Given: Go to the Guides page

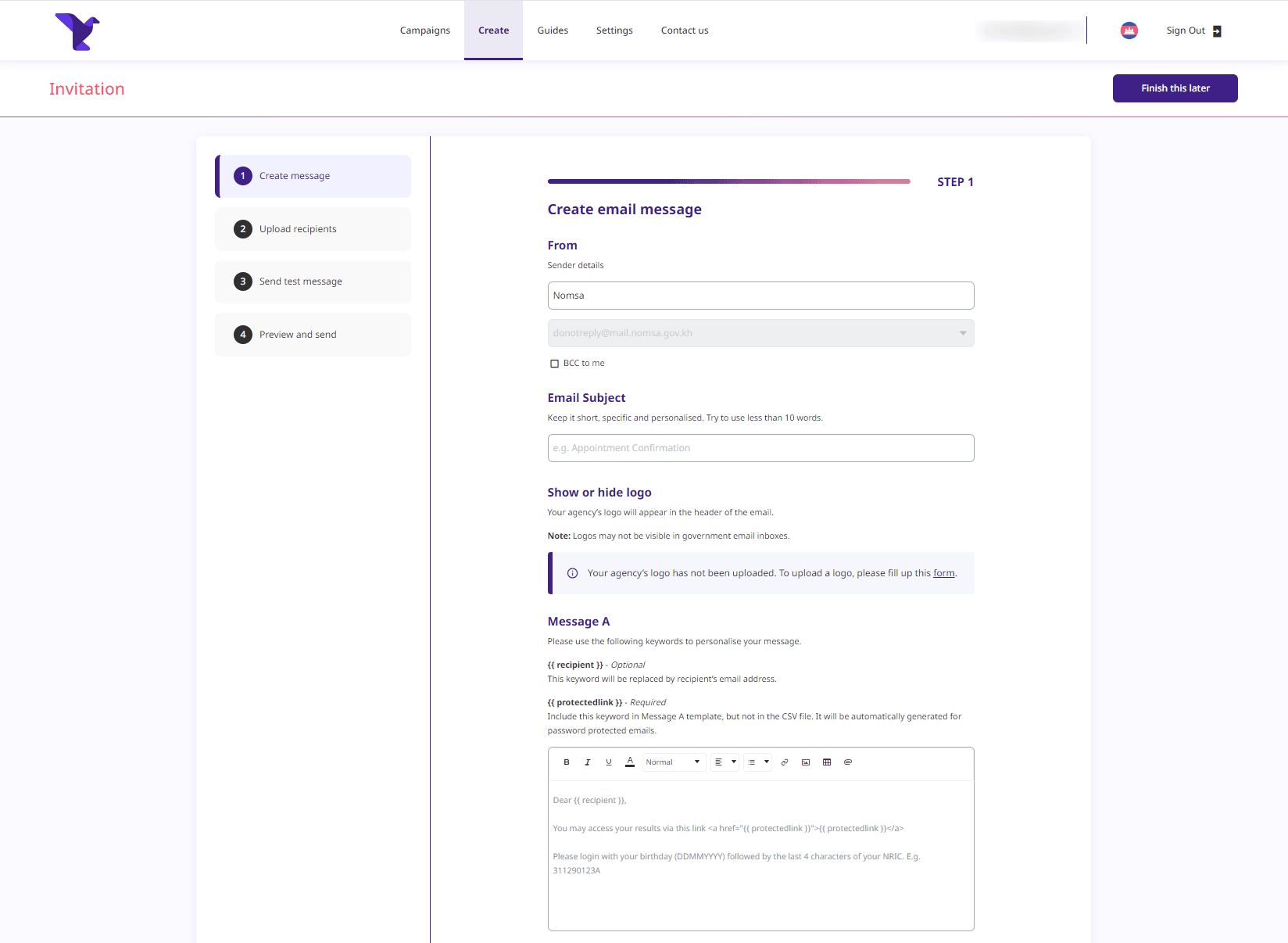Looking at the screenshot, I should 553,30.
